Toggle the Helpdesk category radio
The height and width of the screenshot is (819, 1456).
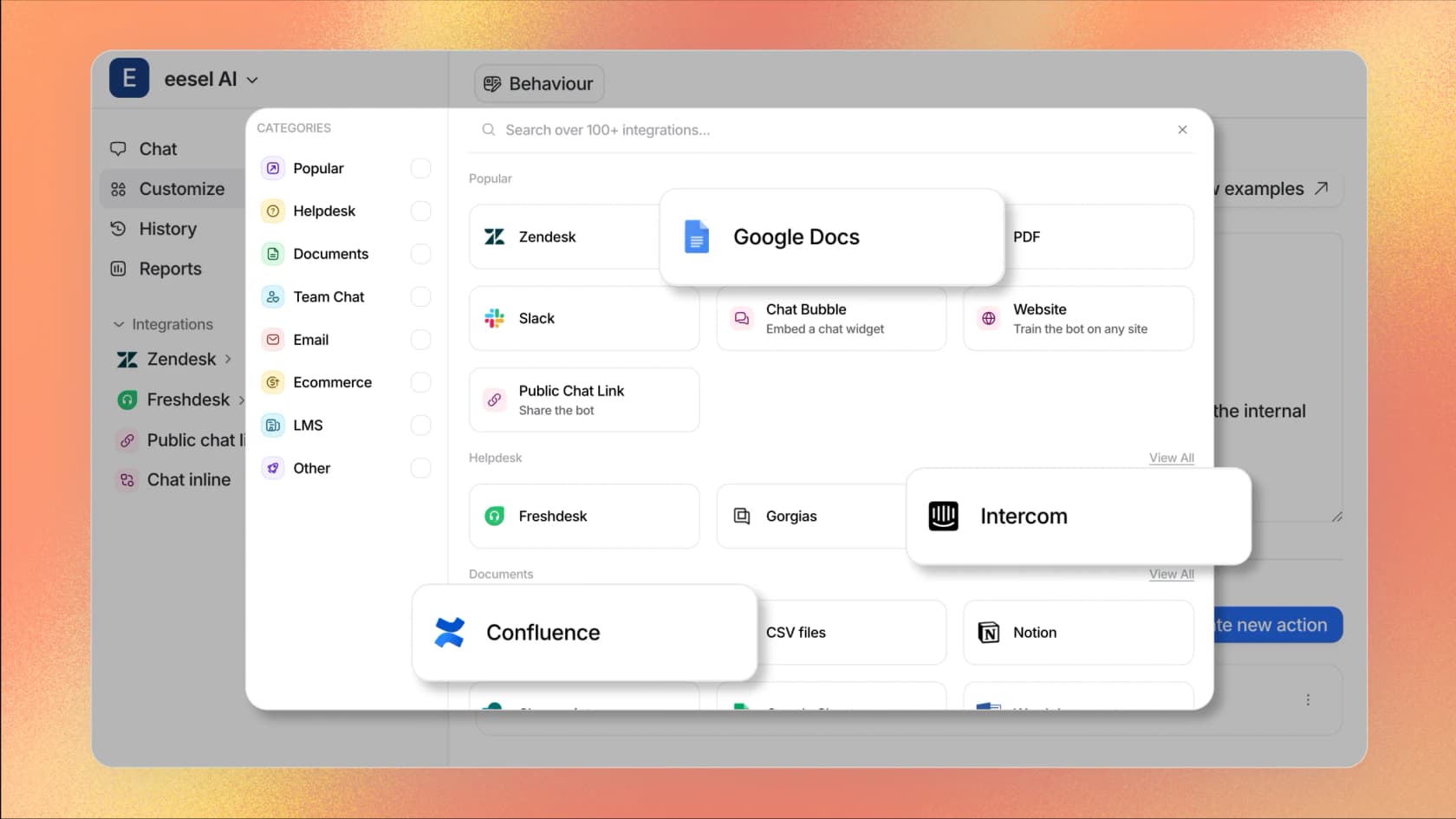(x=420, y=211)
